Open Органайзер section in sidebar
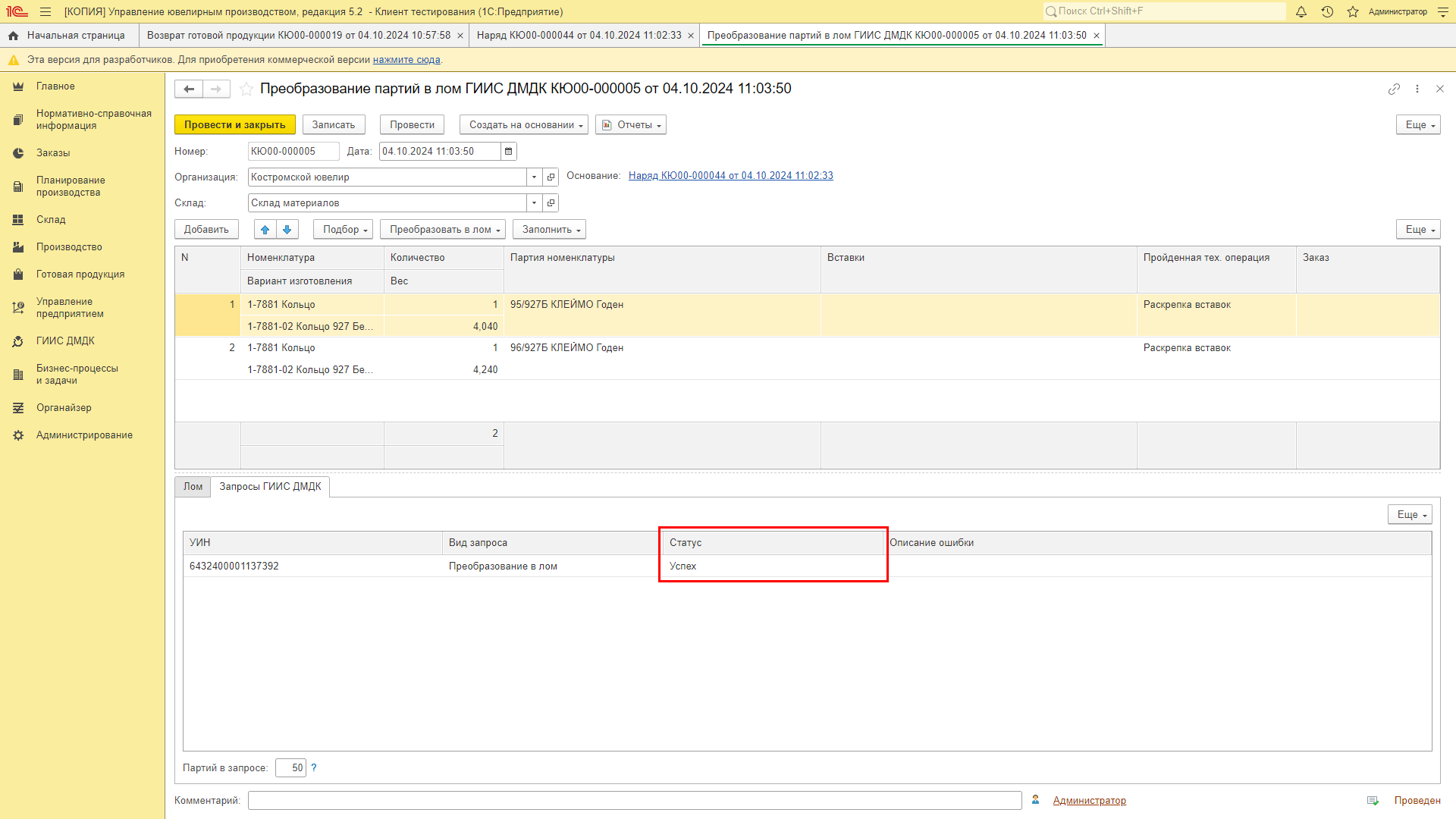The width and height of the screenshot is (1456, 819). point(64,408)
